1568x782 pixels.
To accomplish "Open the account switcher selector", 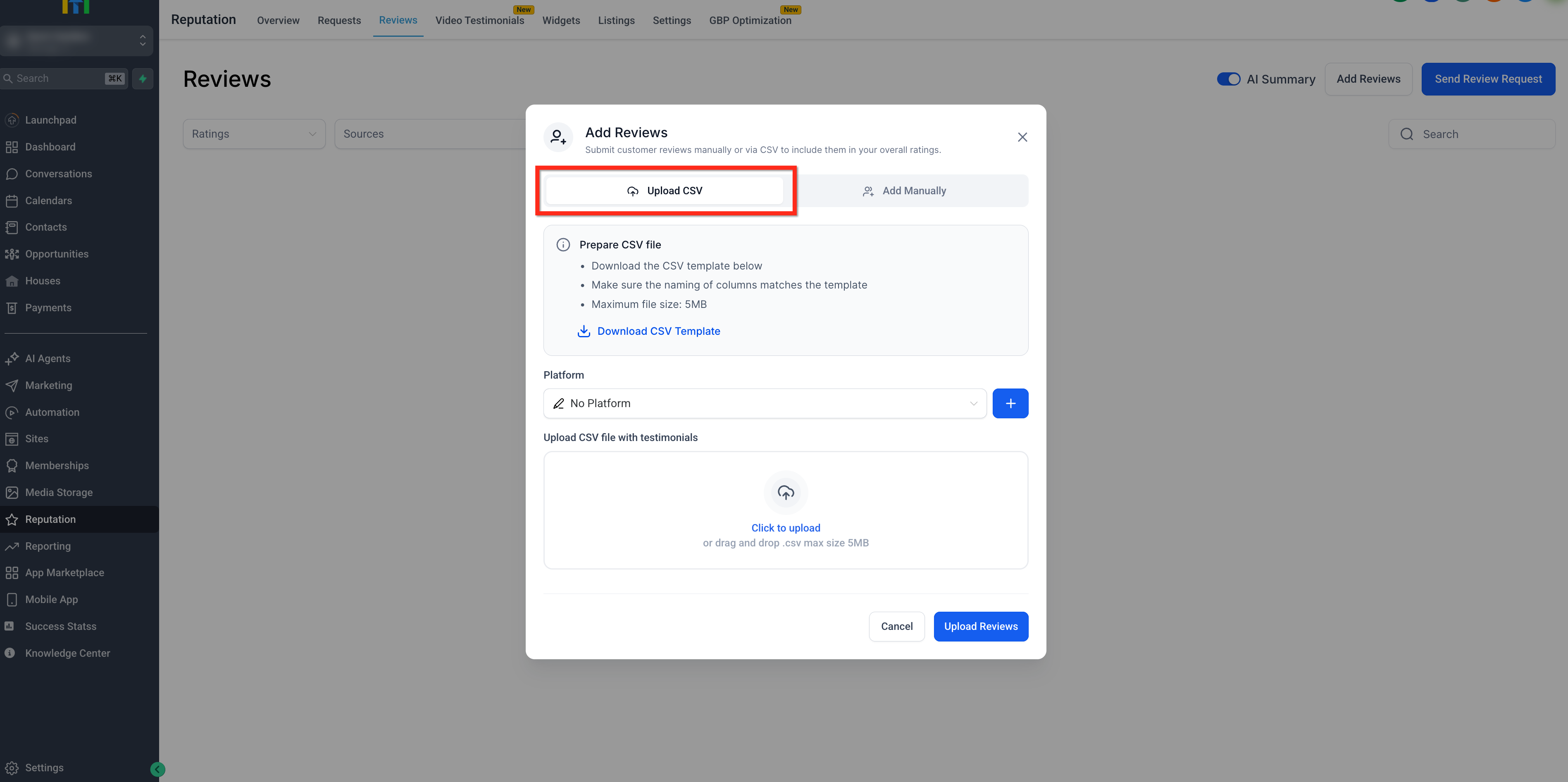I will click(x=76, y=41).
